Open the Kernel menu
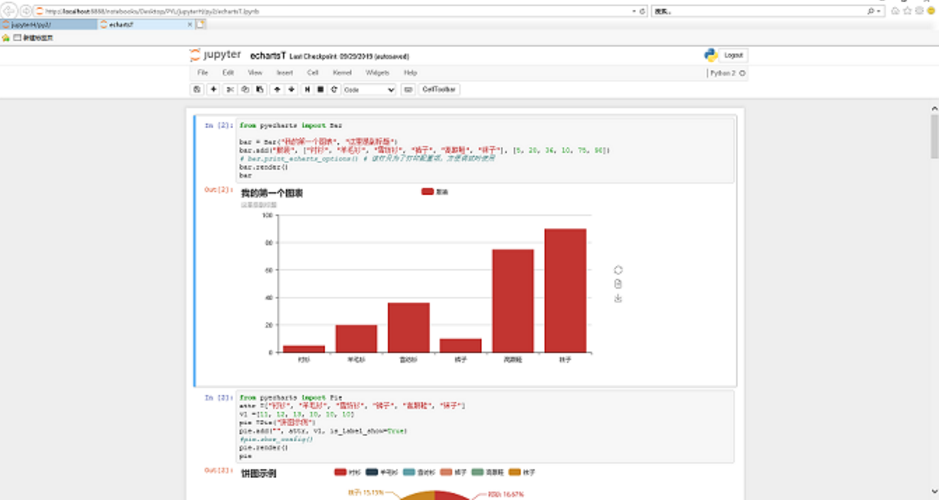 [x=342, y=72]
